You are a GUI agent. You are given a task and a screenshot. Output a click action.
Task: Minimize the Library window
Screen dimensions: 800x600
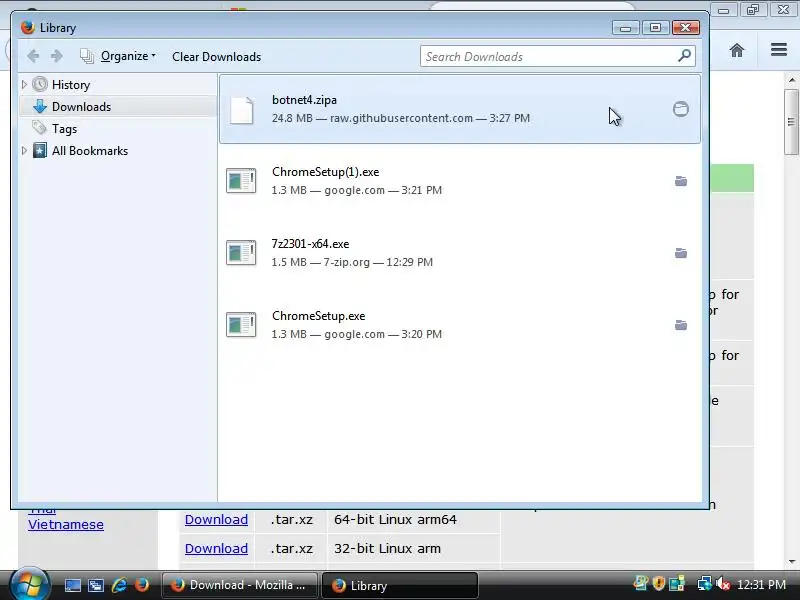click(x=626, y=28)
